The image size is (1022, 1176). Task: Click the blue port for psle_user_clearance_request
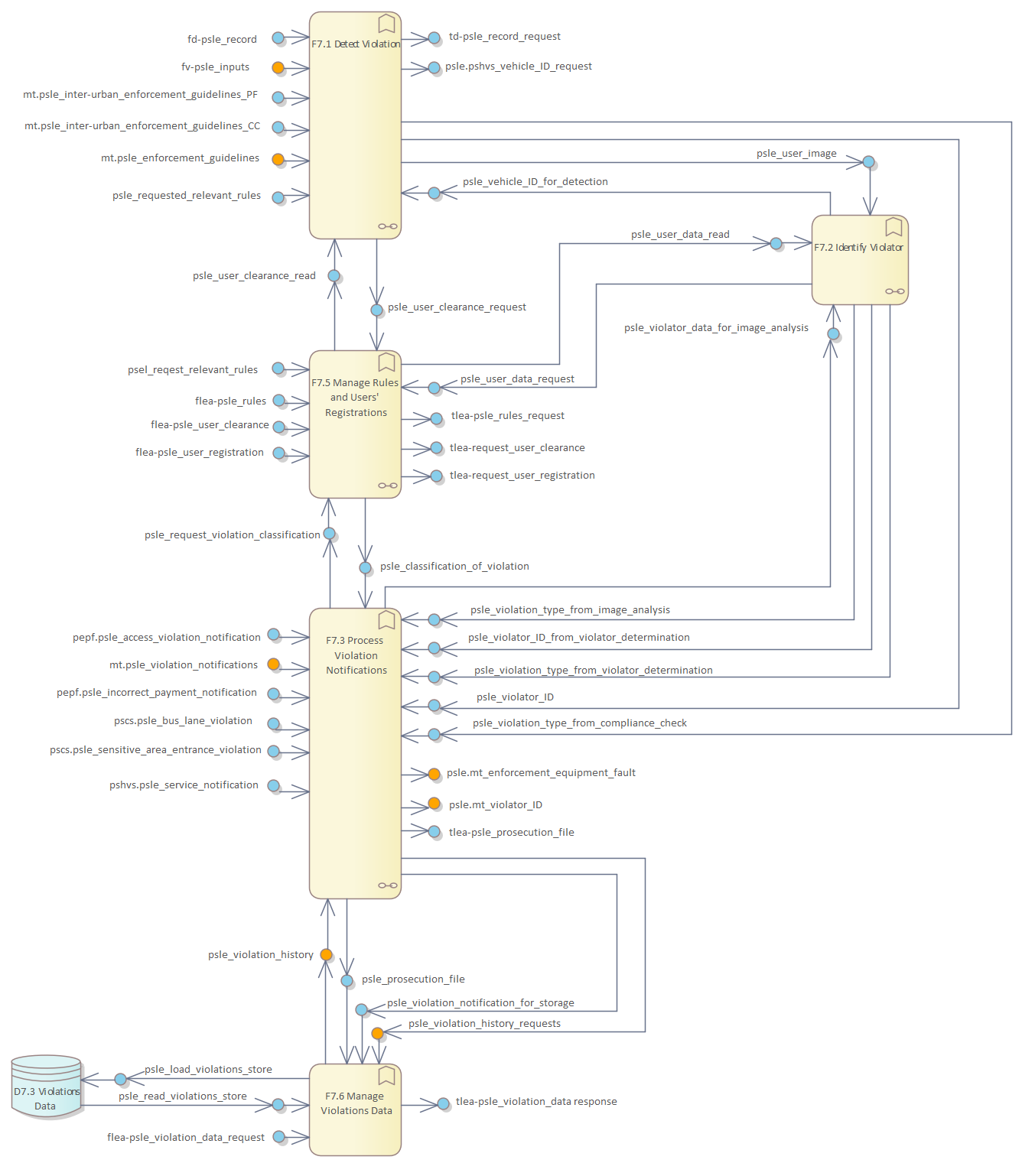click(376, 310)
